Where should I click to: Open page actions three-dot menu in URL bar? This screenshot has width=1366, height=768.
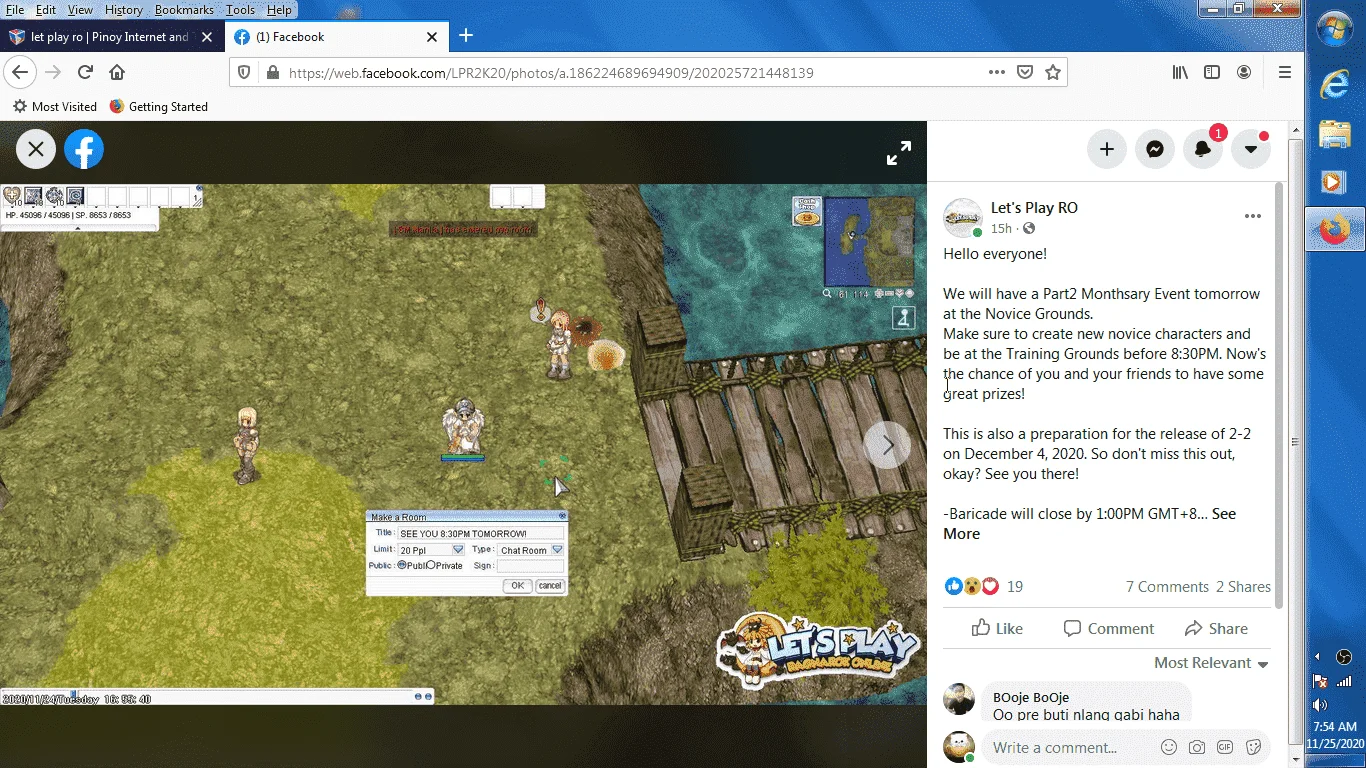click(x=997, y=72)
